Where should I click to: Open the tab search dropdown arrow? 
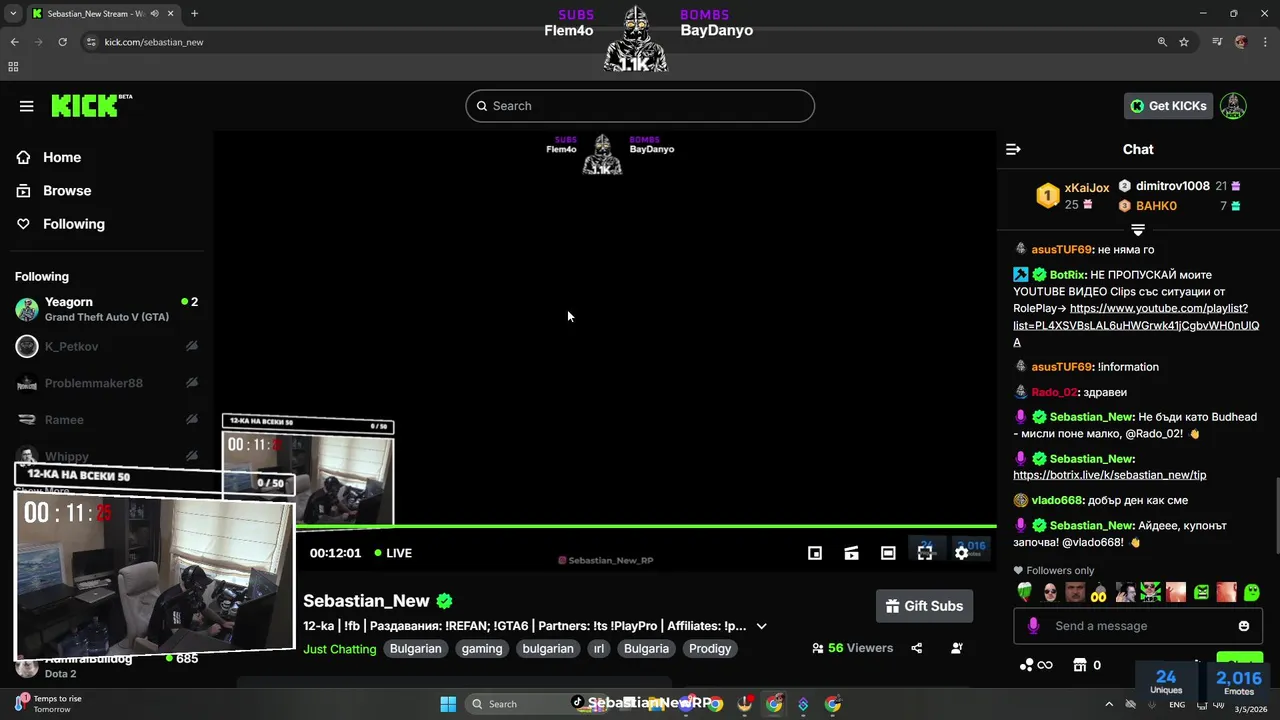pos(13,14)
